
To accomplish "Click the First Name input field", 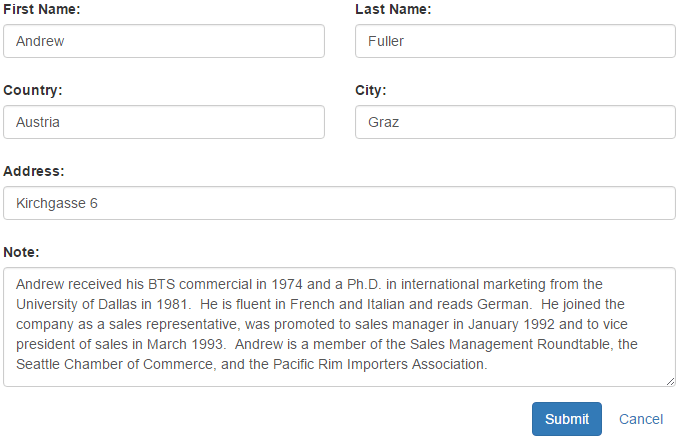I will pos(164,41).
